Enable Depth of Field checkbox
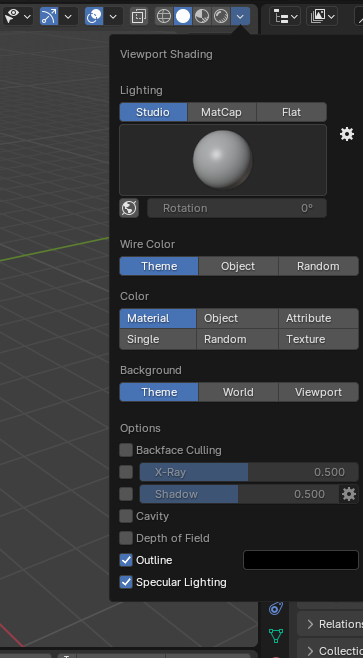This screenshot has height=658, width=363. [126, 538]
